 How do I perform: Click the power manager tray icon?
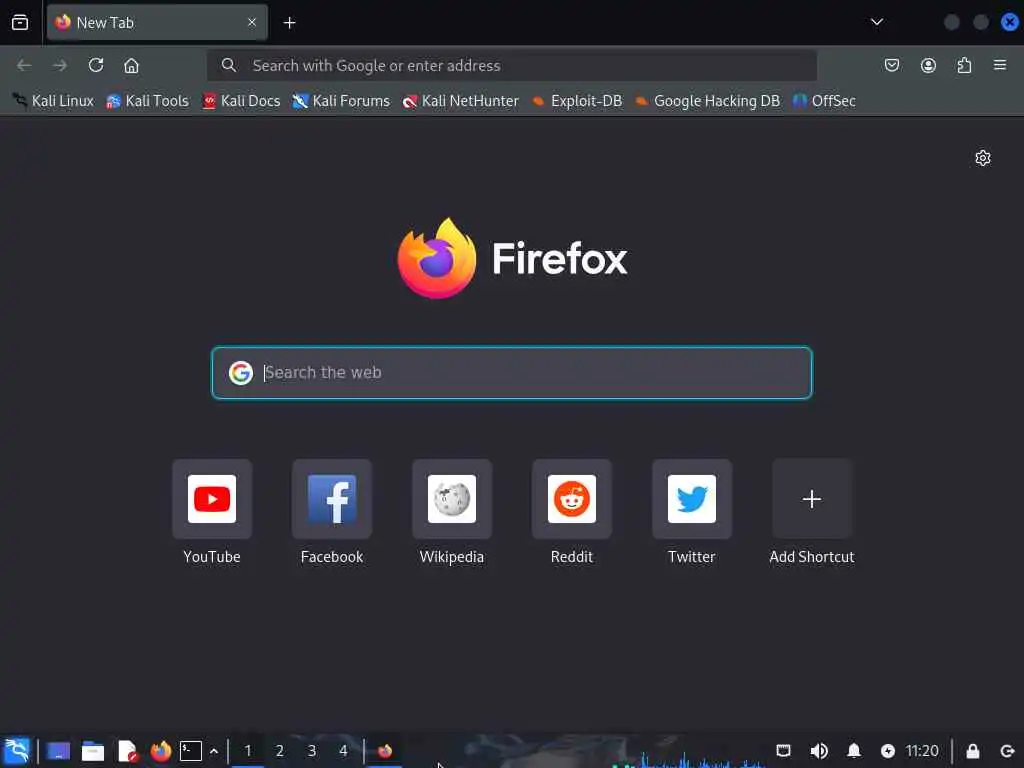[x=888, y=751]
